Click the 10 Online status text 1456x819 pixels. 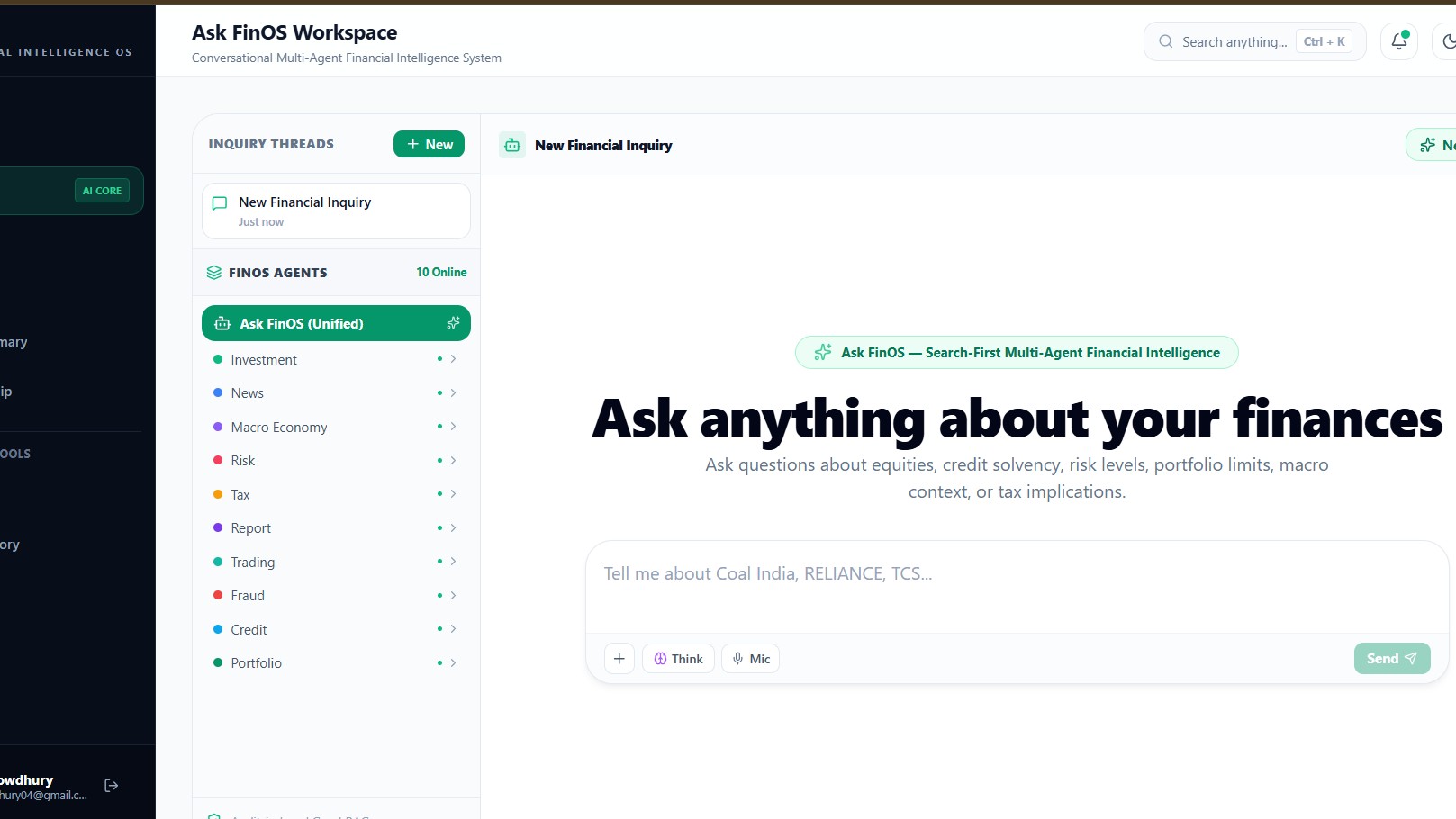[x=441, y=272]
